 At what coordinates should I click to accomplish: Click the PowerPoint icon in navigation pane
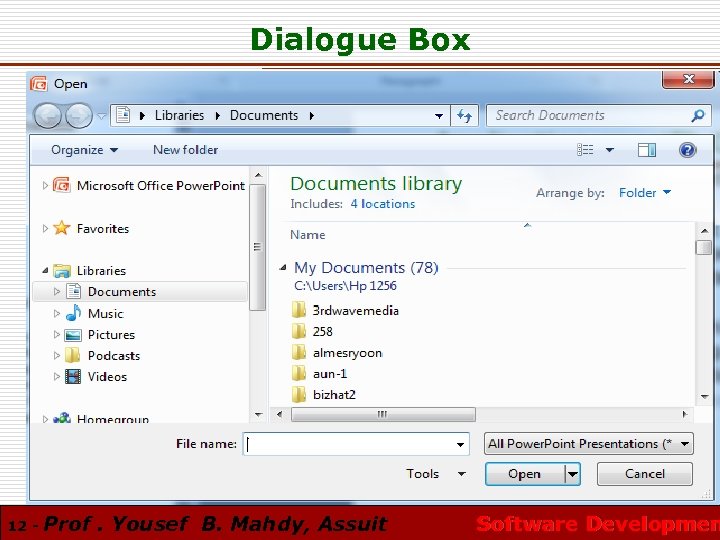coord(62,185)
